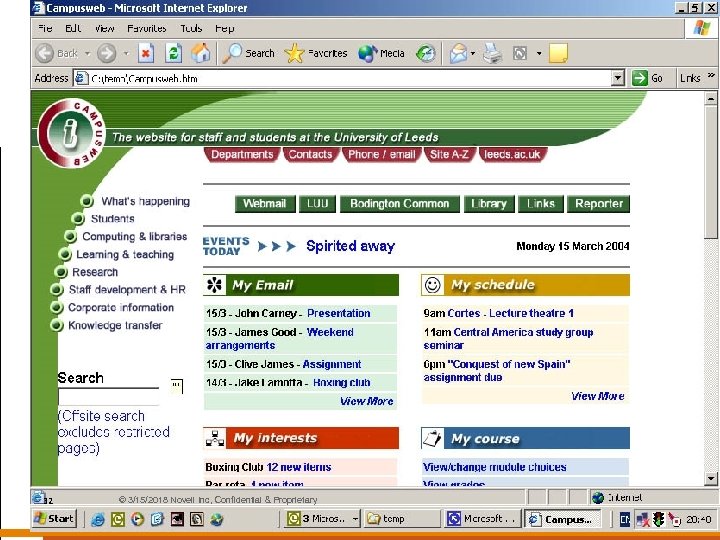Click View More under My Email
The width and height of the screenshot is (720, 540).
[366, 401]
